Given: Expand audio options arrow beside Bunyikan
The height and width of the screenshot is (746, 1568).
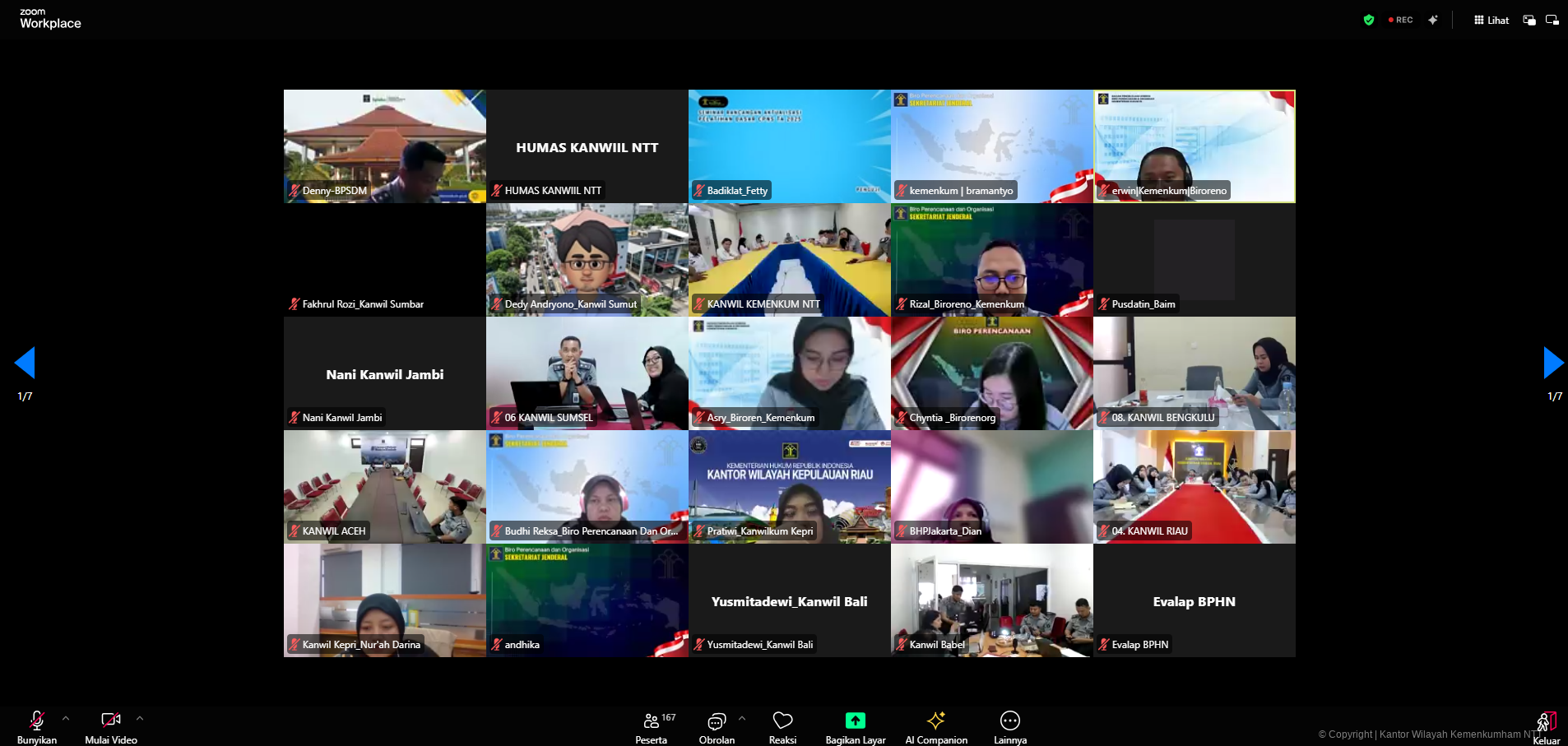Looking at the screenshot, I should [66, 718].
